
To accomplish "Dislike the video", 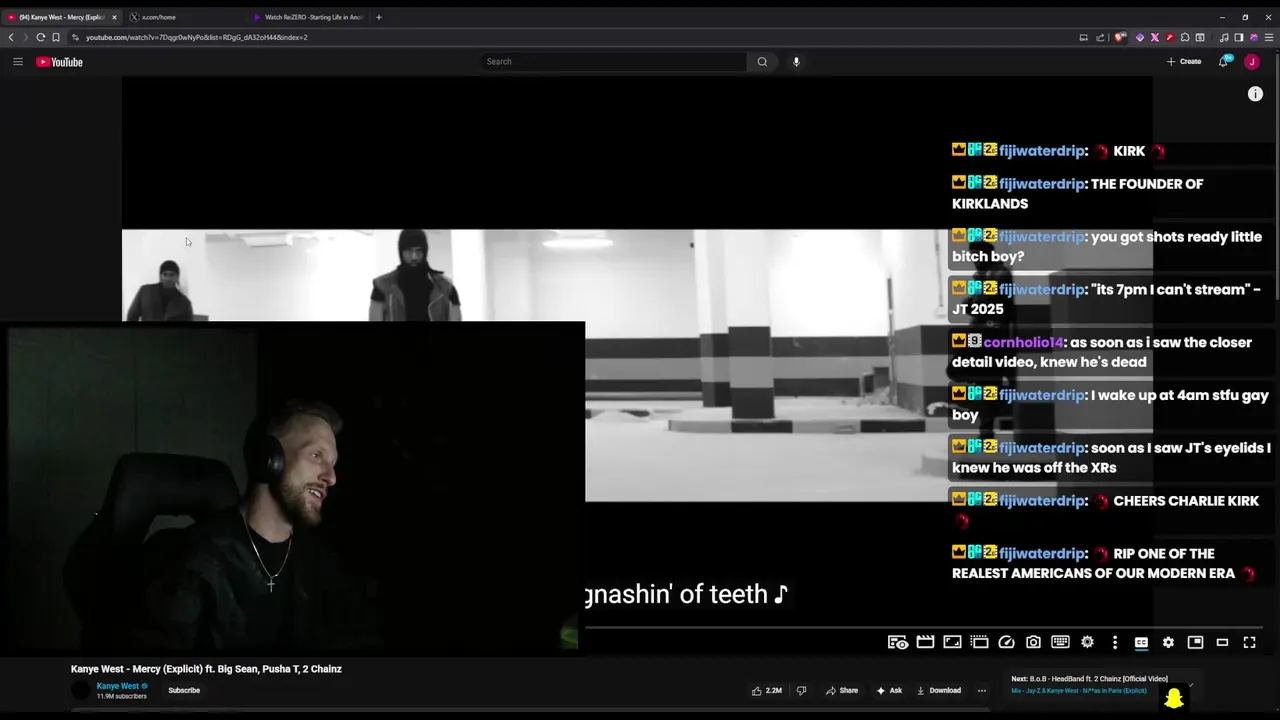I will (x=801, y=690).
